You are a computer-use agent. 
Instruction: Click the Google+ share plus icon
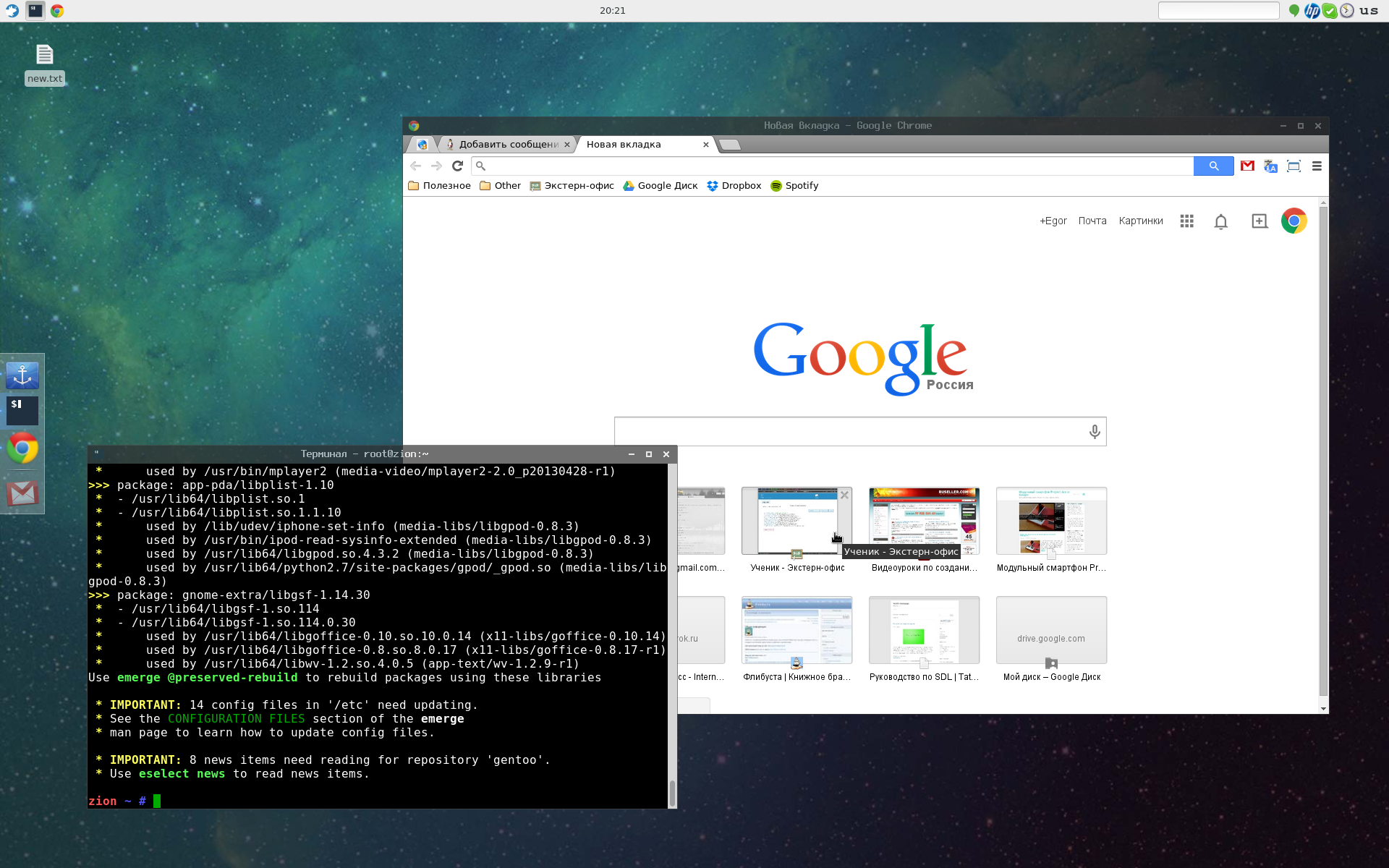pos(1260,221)
